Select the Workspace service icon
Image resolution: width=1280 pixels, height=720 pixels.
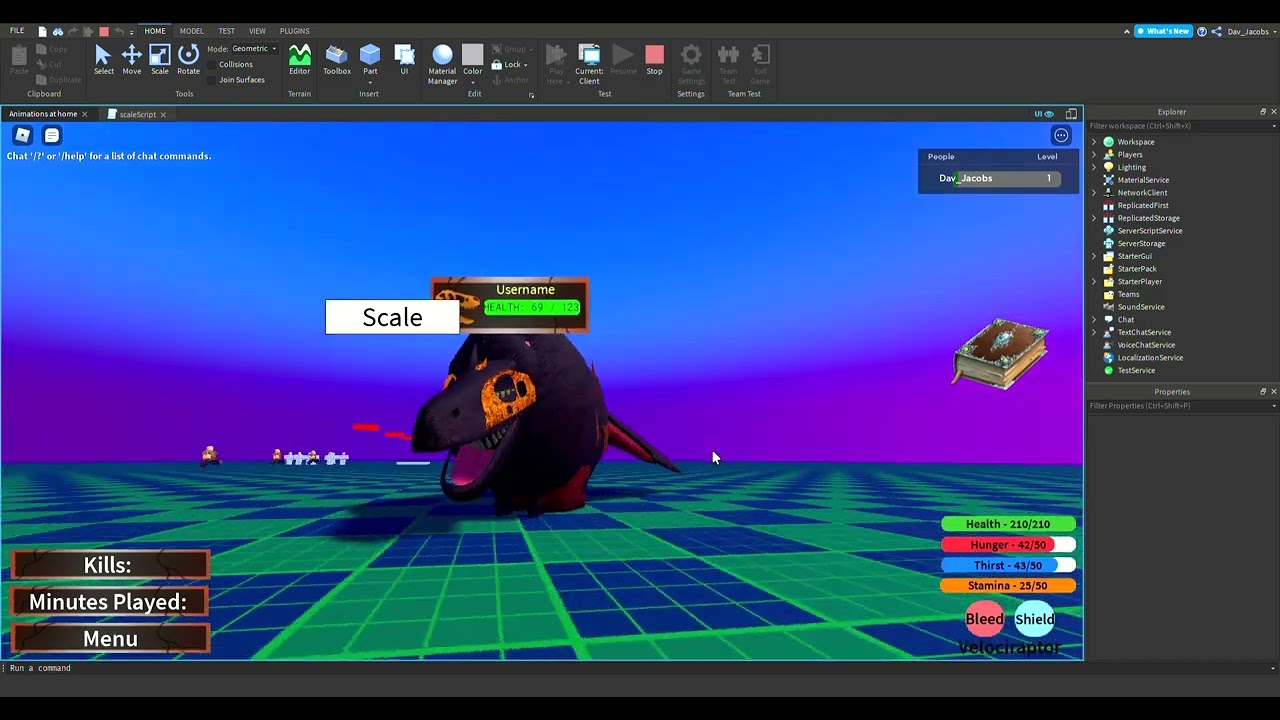coord(1108,142)
